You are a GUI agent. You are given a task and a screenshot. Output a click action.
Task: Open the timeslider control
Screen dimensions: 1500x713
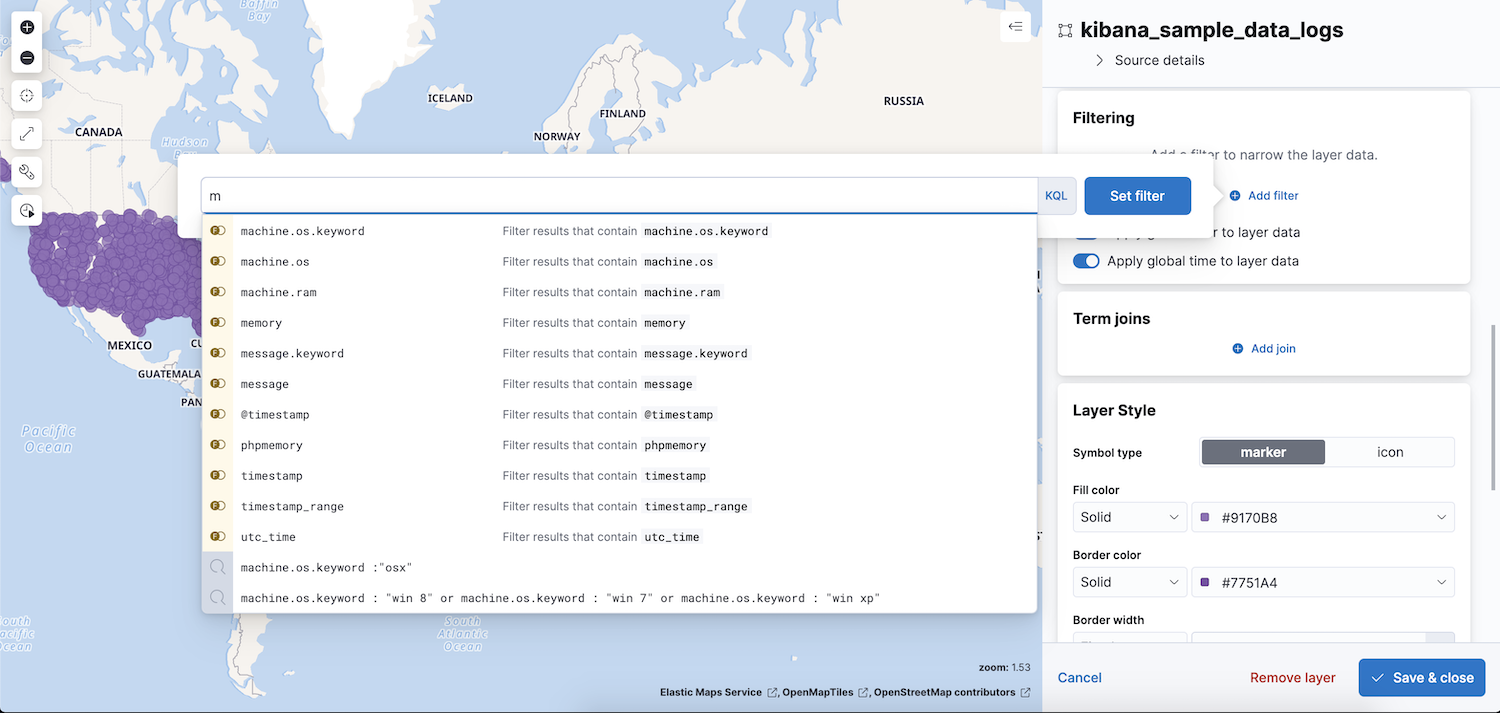pos(27,210)
